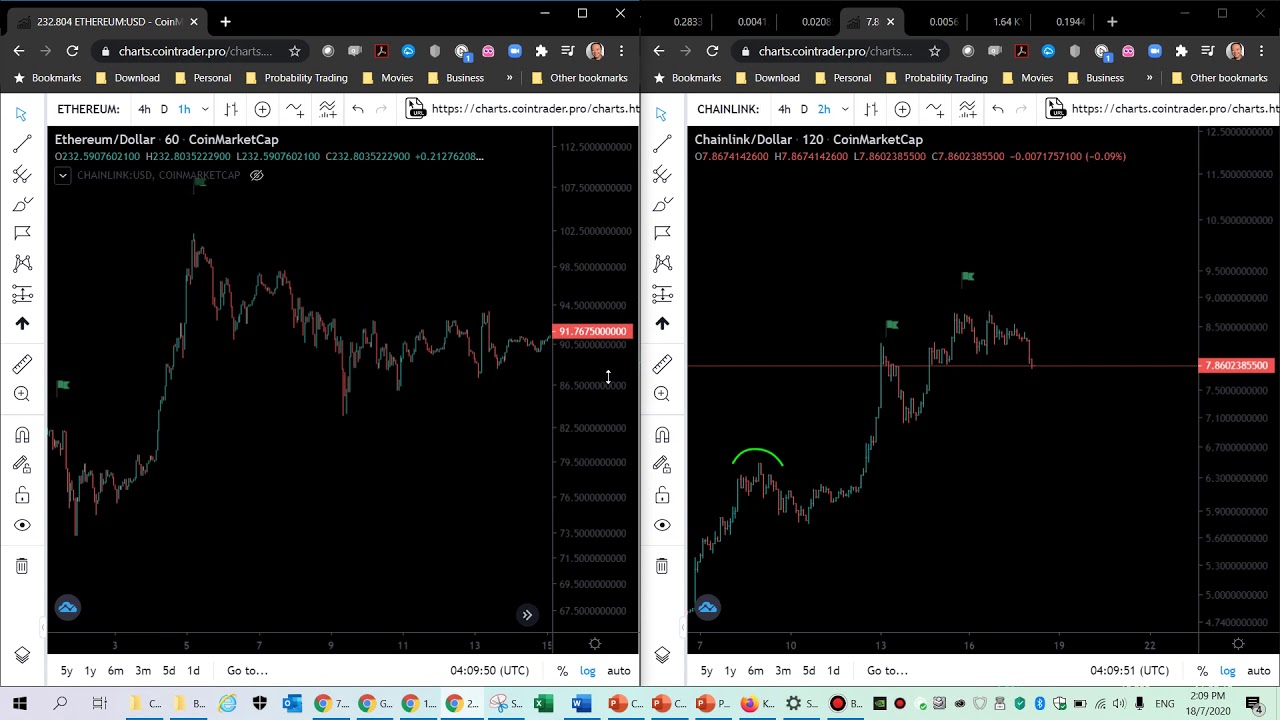Screen dimensions: 1280x720
Task: Select the ruler tool in the Chainlink chart
Action: [x=662, y=364]
